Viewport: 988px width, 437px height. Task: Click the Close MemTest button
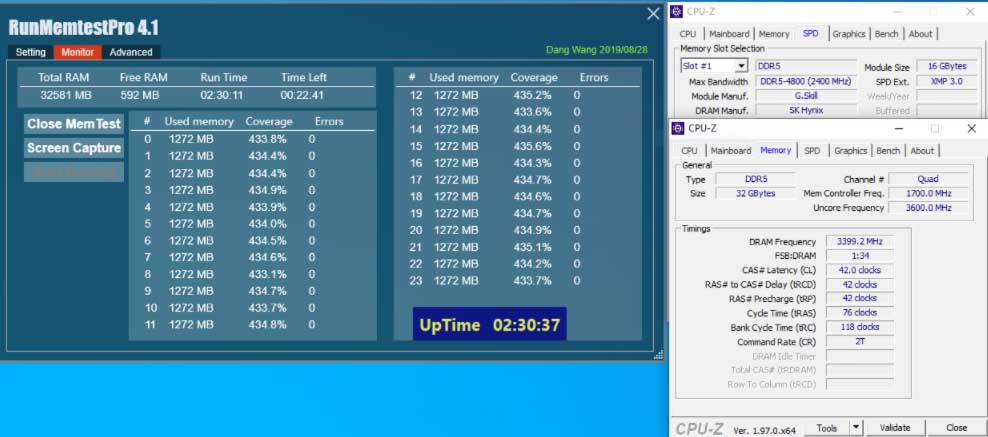(74, 124)
